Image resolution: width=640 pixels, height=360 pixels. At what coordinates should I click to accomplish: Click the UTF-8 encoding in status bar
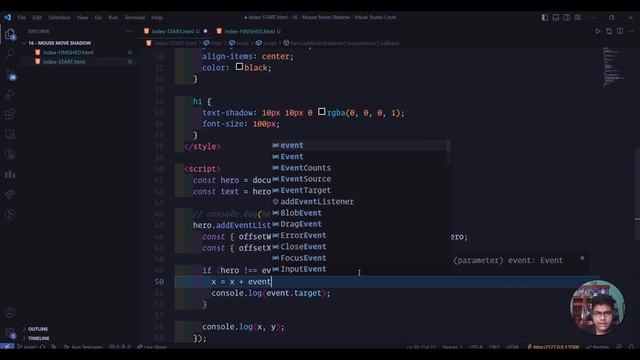click(476, 347)
